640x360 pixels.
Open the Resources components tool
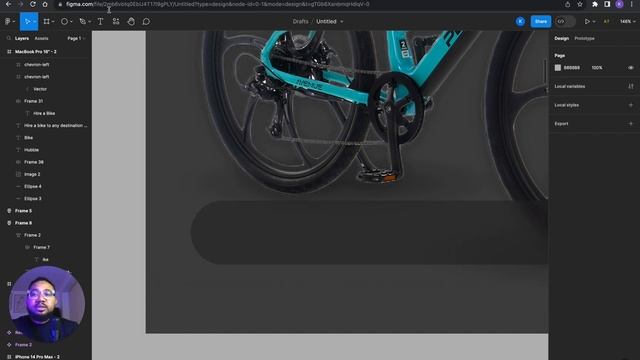point(116,22)
